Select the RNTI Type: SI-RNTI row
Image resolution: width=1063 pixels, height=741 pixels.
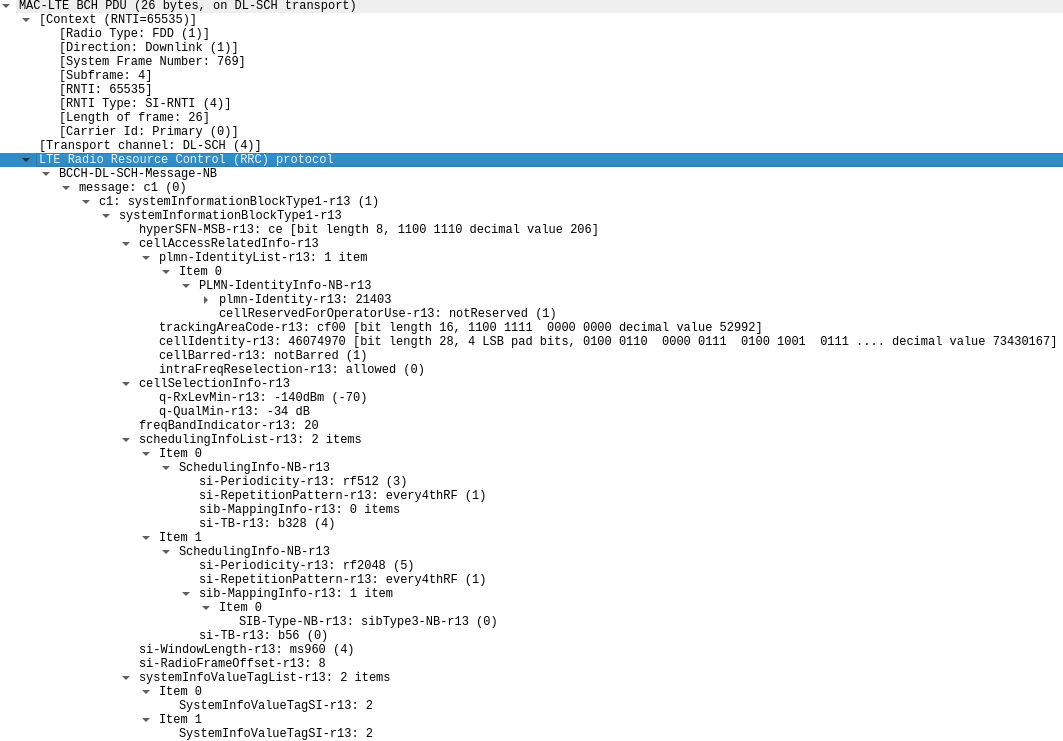145,104
